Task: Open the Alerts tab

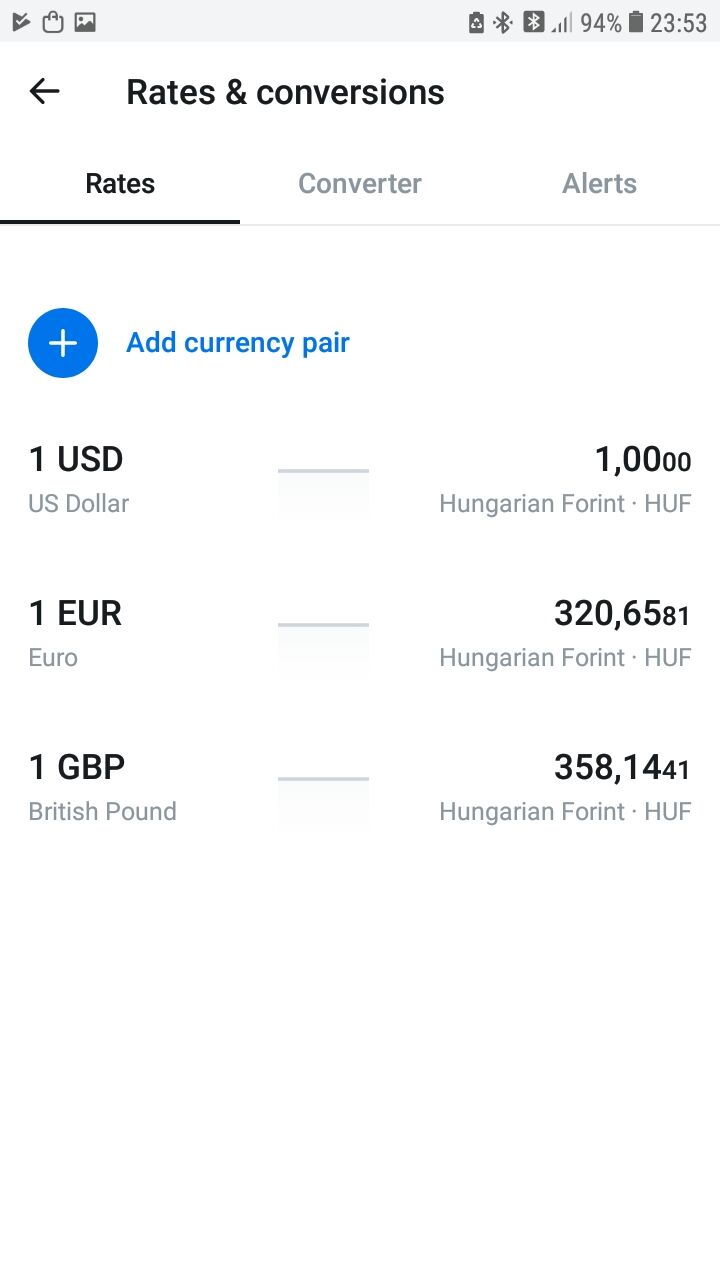Action: click(599, 184)
